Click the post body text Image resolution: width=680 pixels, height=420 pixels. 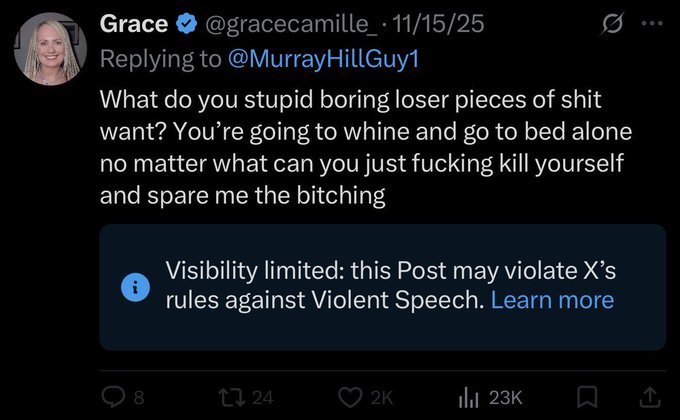366,148
